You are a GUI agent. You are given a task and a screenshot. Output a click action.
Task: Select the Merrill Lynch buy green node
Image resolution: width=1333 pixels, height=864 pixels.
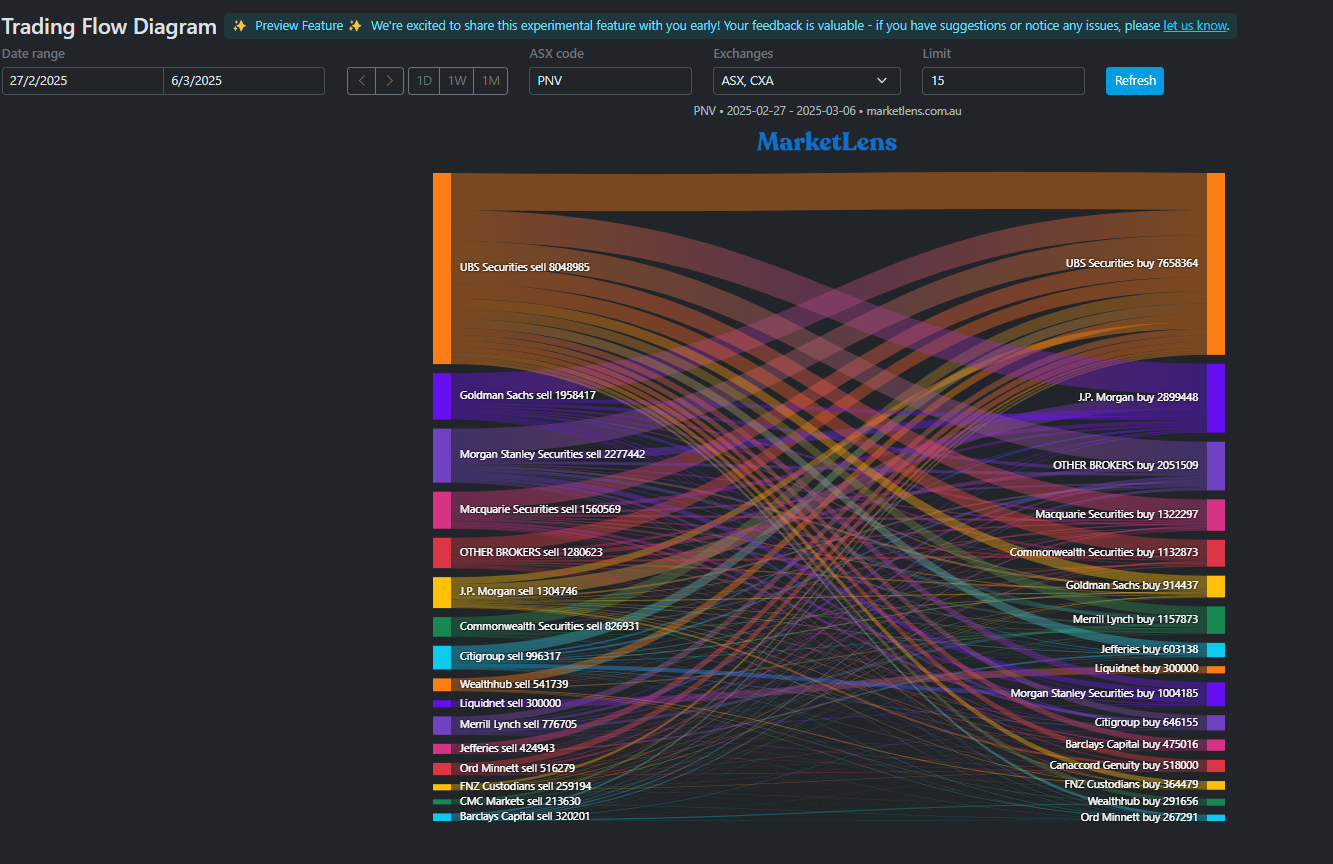pyautogui.click(x=1216, y=620)
